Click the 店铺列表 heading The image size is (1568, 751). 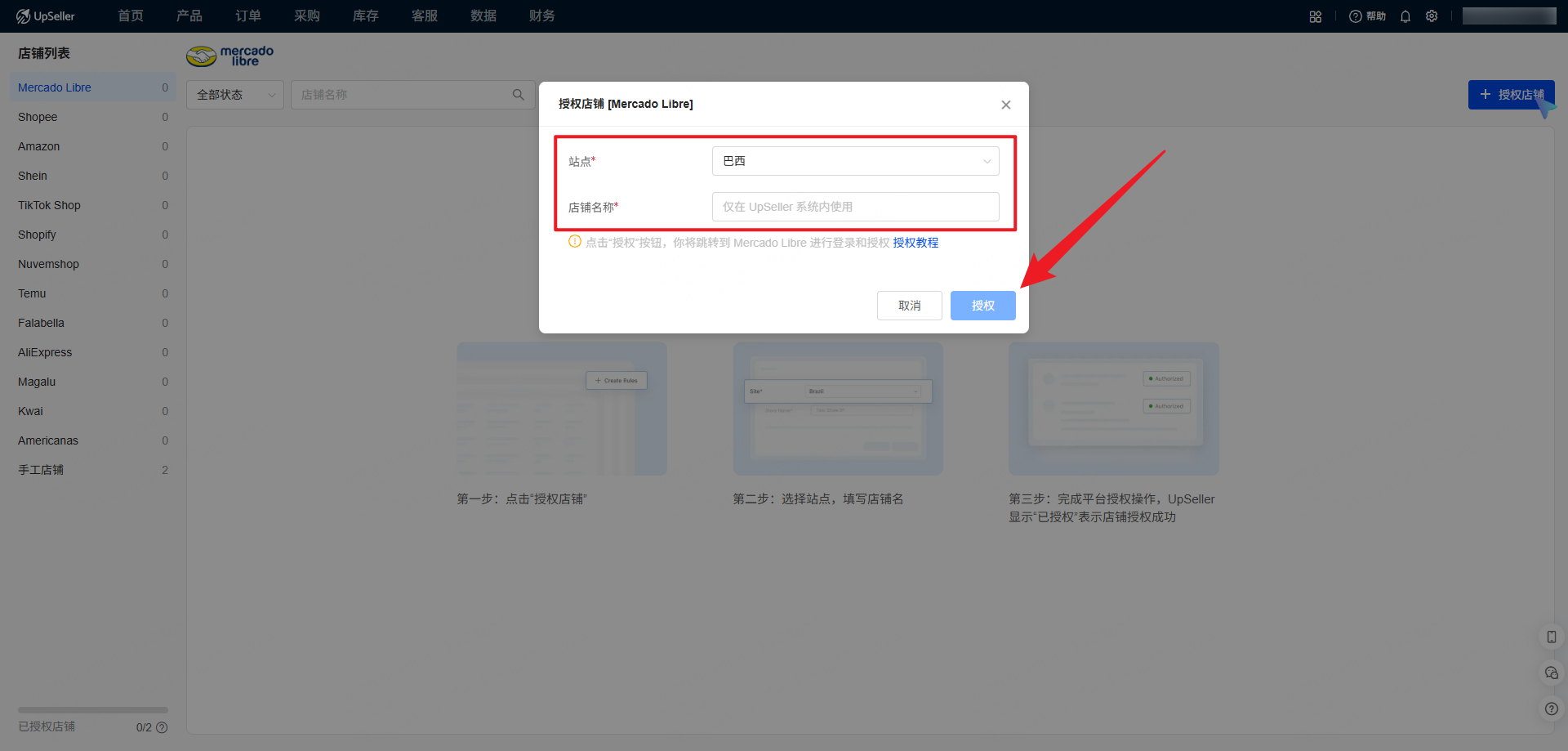pyautogui.click(x=44, y=53)
